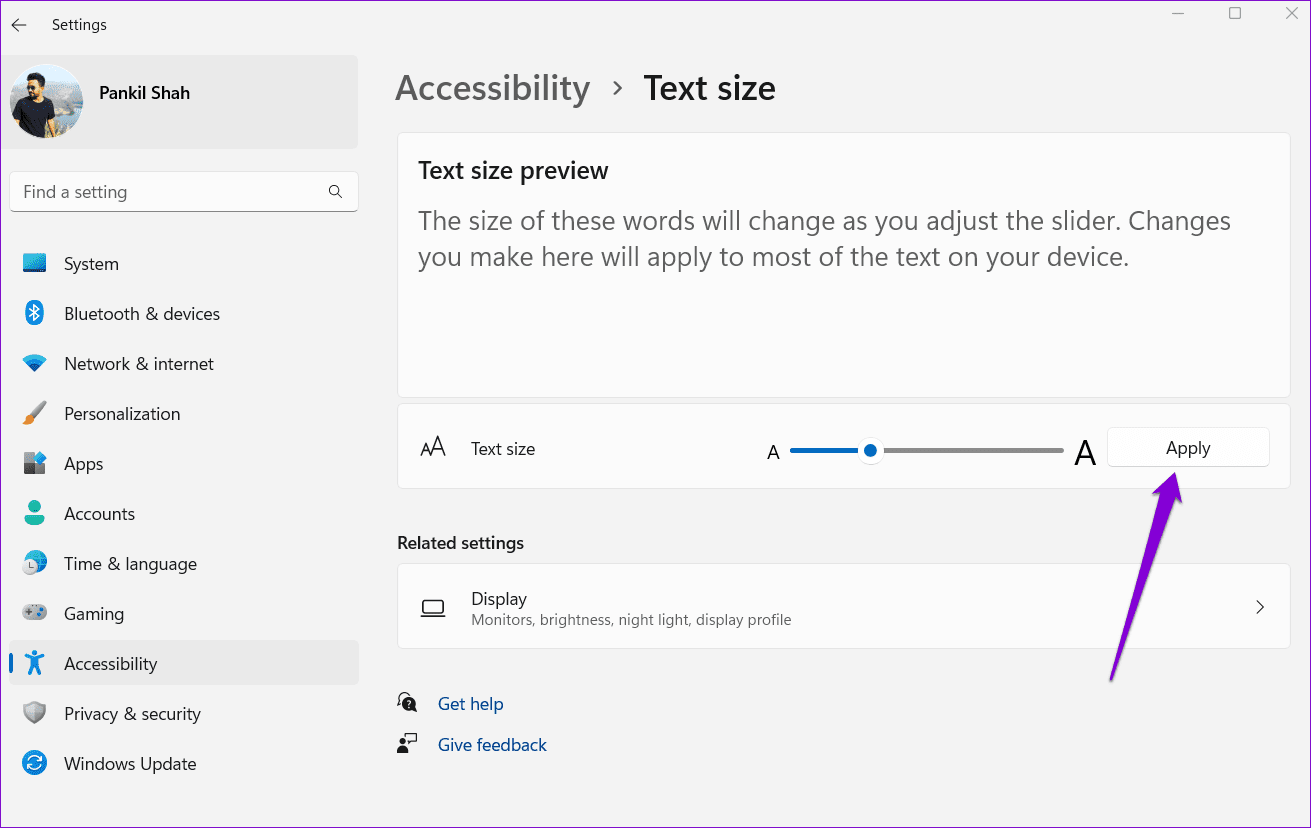Expand Display related settings chevron
Screen dimensions: 1311x828
point(1260,607)
